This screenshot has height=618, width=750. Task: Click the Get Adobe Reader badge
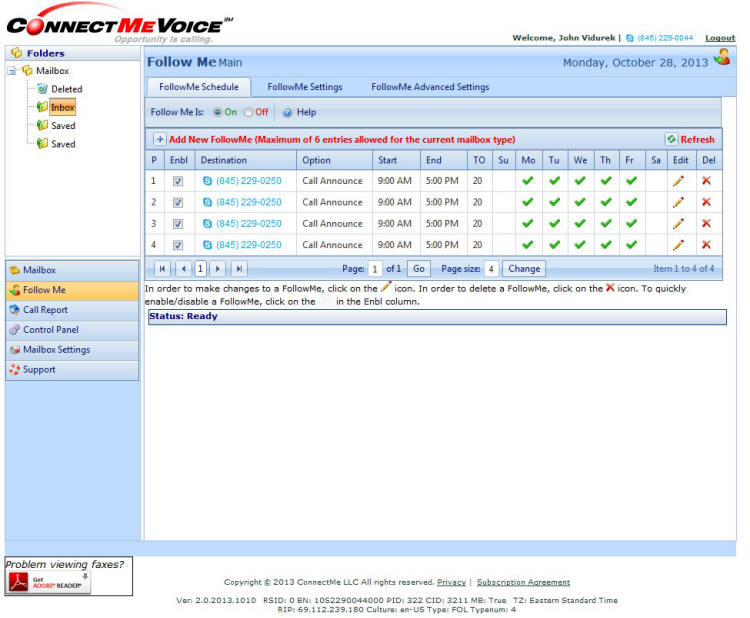pos(48,582)
